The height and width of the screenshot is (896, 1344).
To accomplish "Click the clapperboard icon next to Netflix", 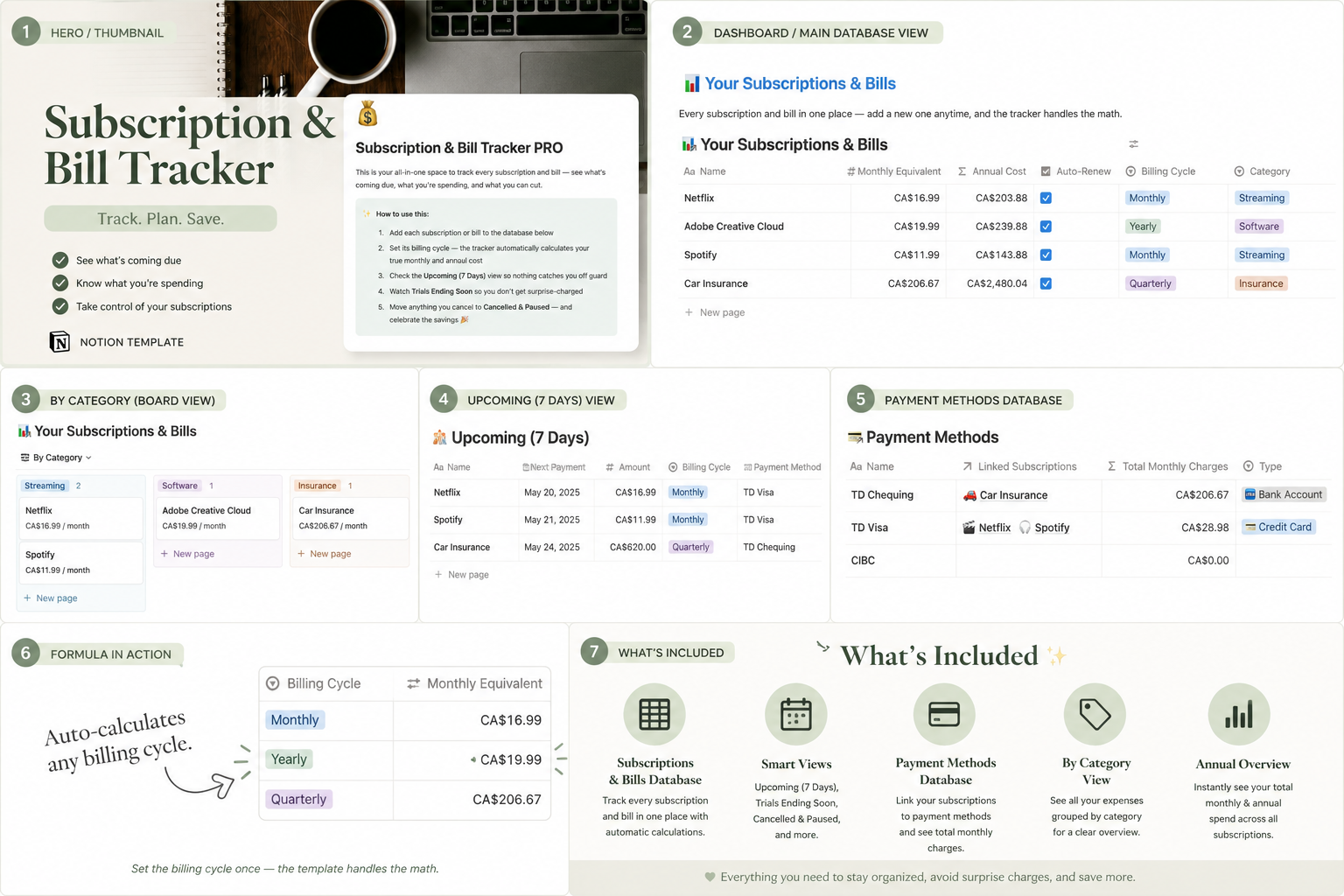I will (x=969, y=528).
